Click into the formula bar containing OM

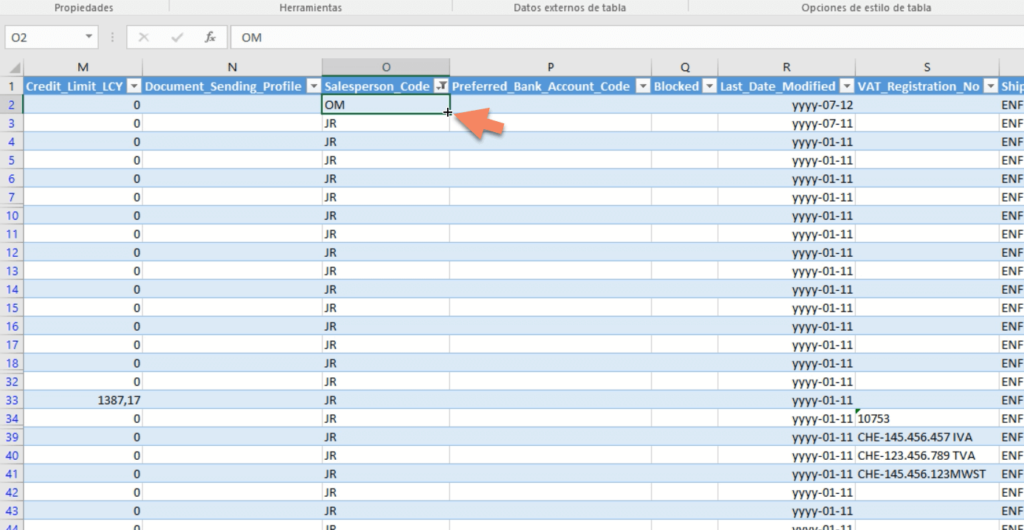coord(600,37)
